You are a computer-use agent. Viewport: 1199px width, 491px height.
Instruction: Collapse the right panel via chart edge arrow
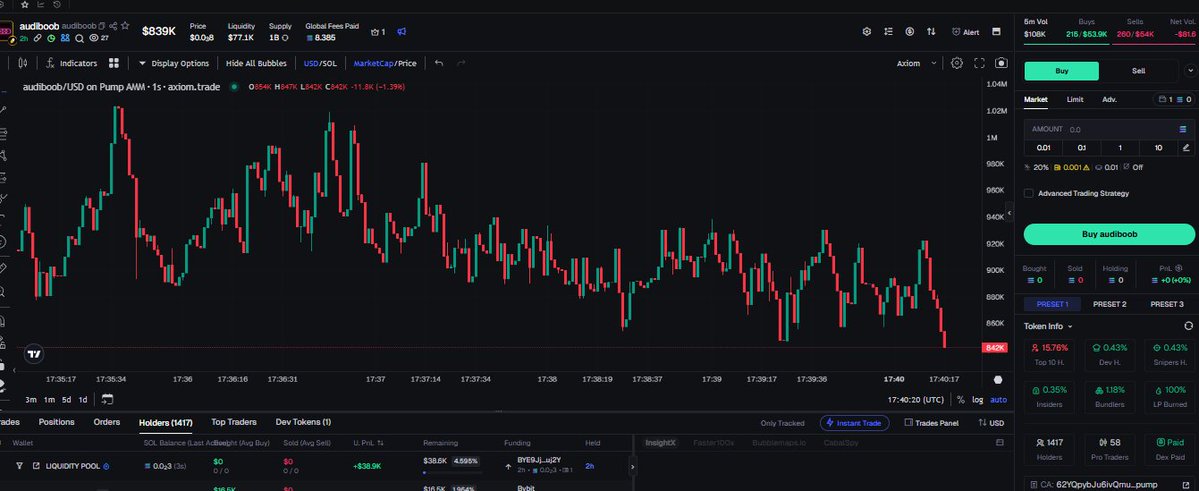(x=1009, y=213)
